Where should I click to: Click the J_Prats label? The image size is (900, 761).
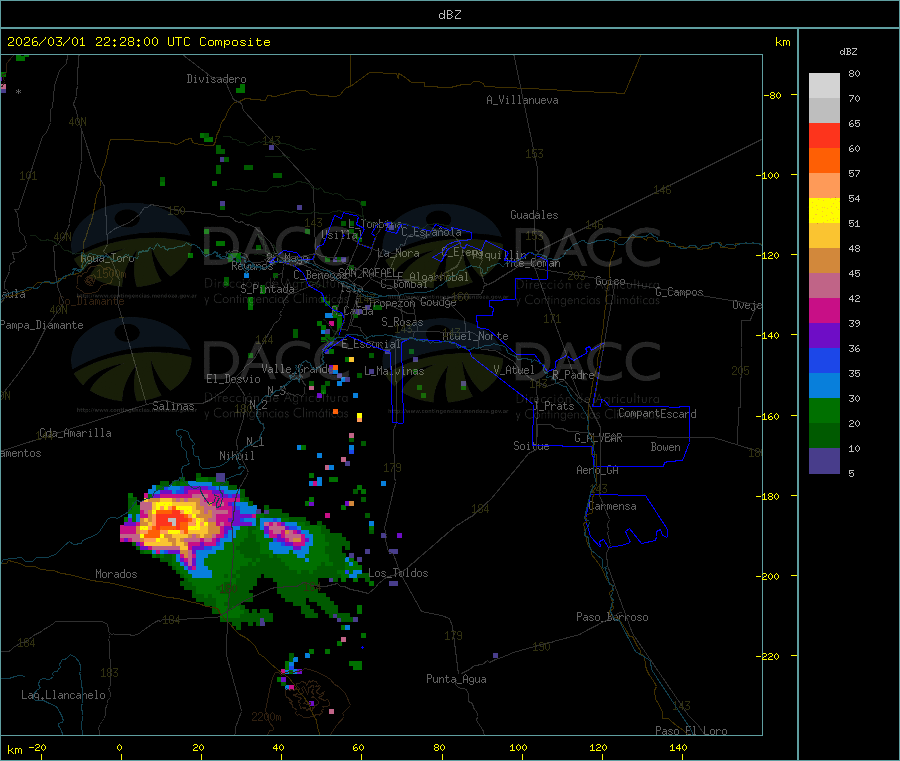point(553,406)
